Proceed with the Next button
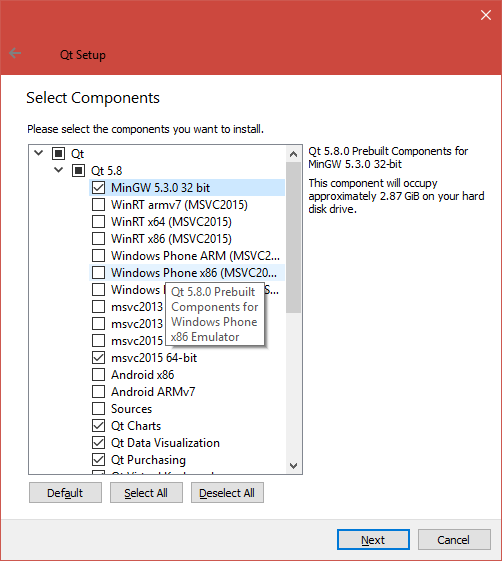The height and width of the screenshot is (561, 502). 373,540
